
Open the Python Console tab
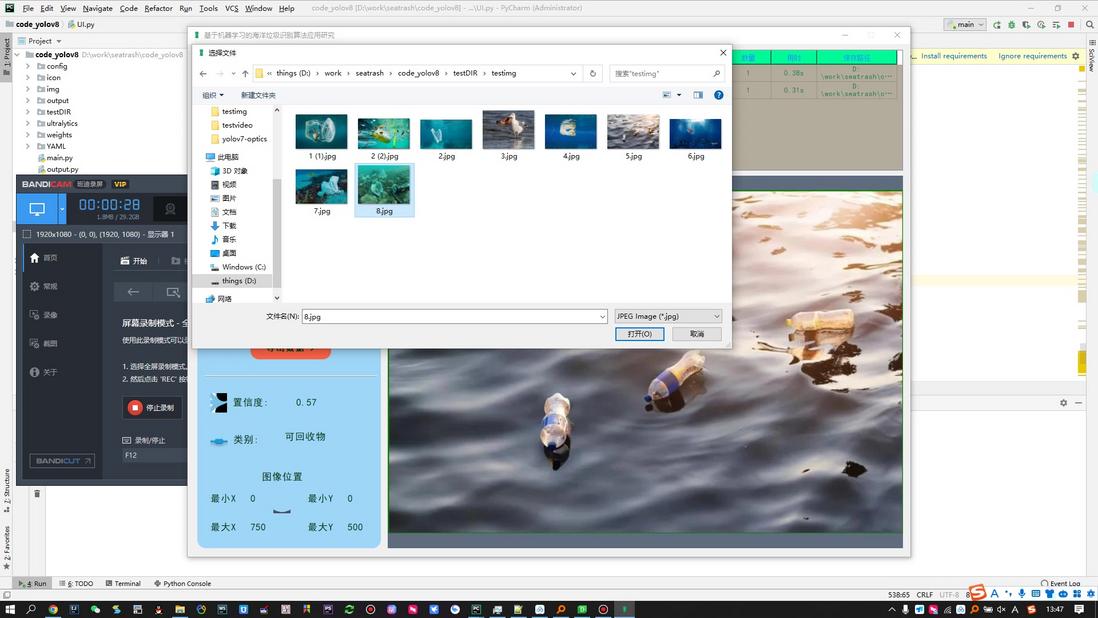182,583
